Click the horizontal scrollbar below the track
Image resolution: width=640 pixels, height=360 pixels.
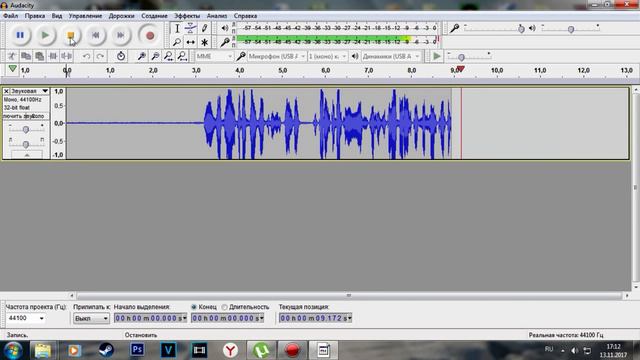point(349,295)
